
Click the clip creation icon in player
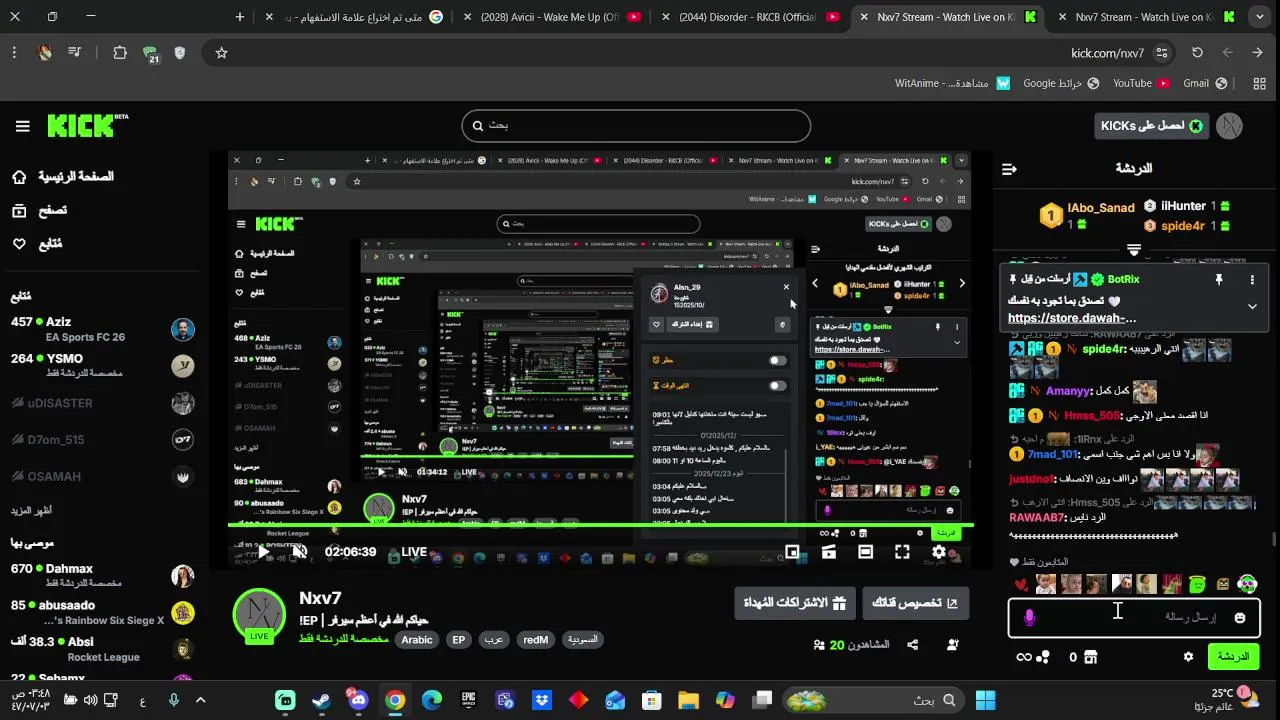(x=829, y=552)
